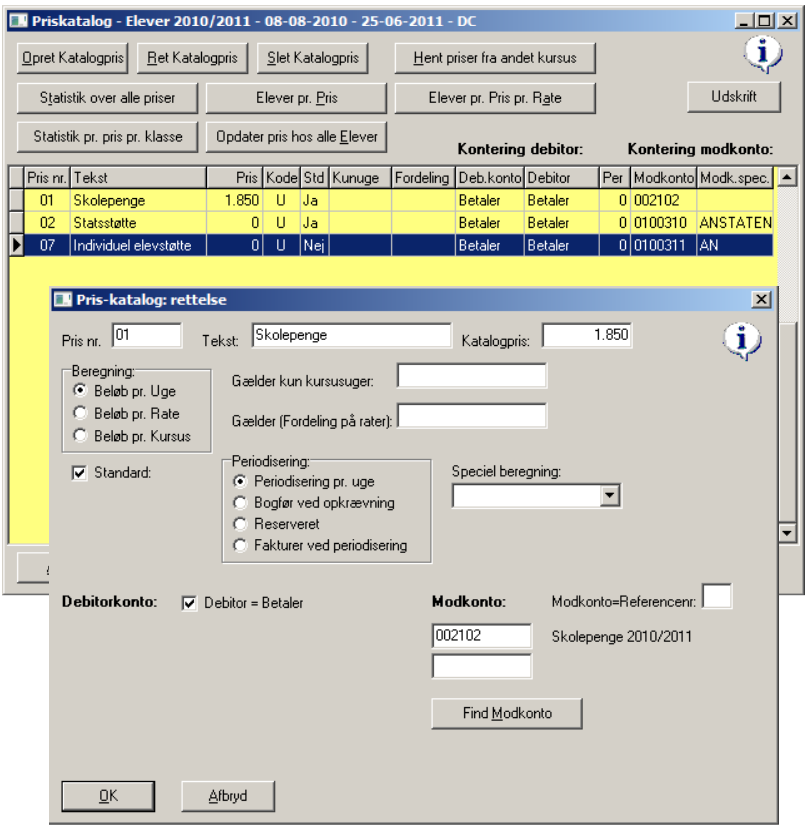Click Opdater pris hos alle Elever
810x836 pixels.
(296, 137)
